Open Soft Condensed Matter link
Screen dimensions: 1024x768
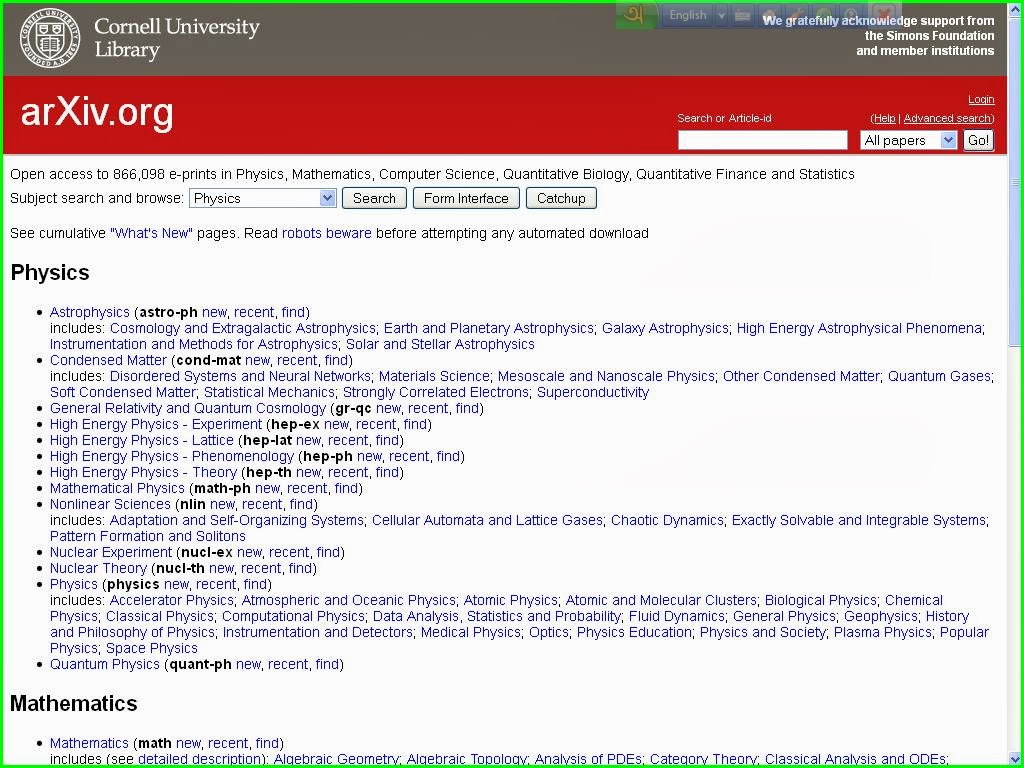pyautogui.click(x=123, y=392)
